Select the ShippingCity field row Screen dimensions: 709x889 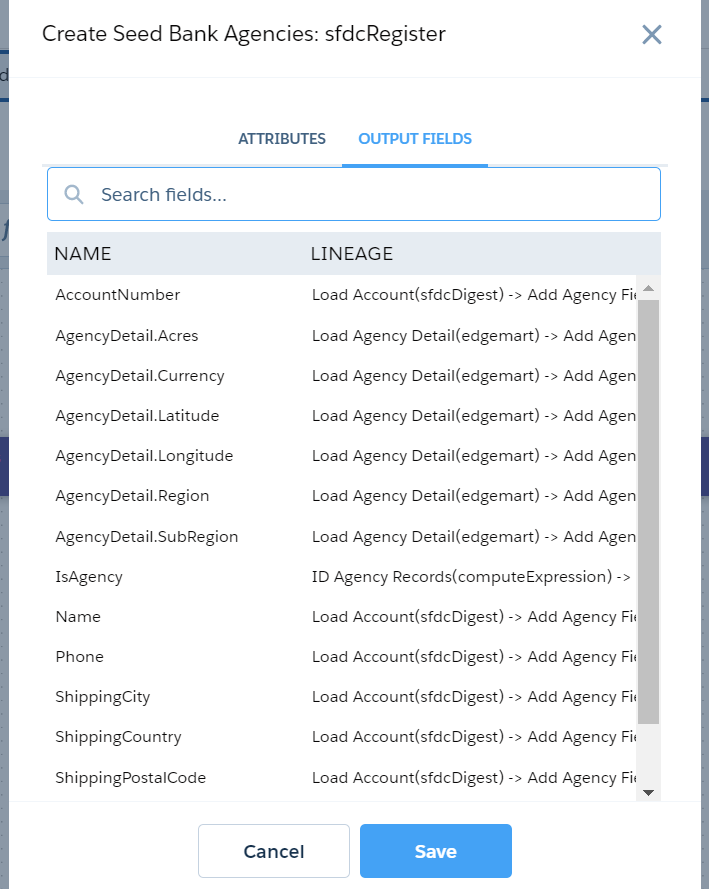103,697
